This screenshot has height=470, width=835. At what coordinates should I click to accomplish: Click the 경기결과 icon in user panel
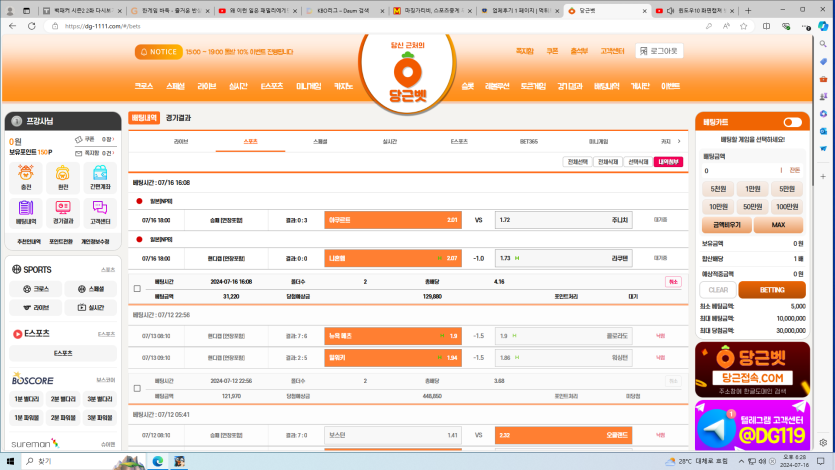click(x=62, y=212)
